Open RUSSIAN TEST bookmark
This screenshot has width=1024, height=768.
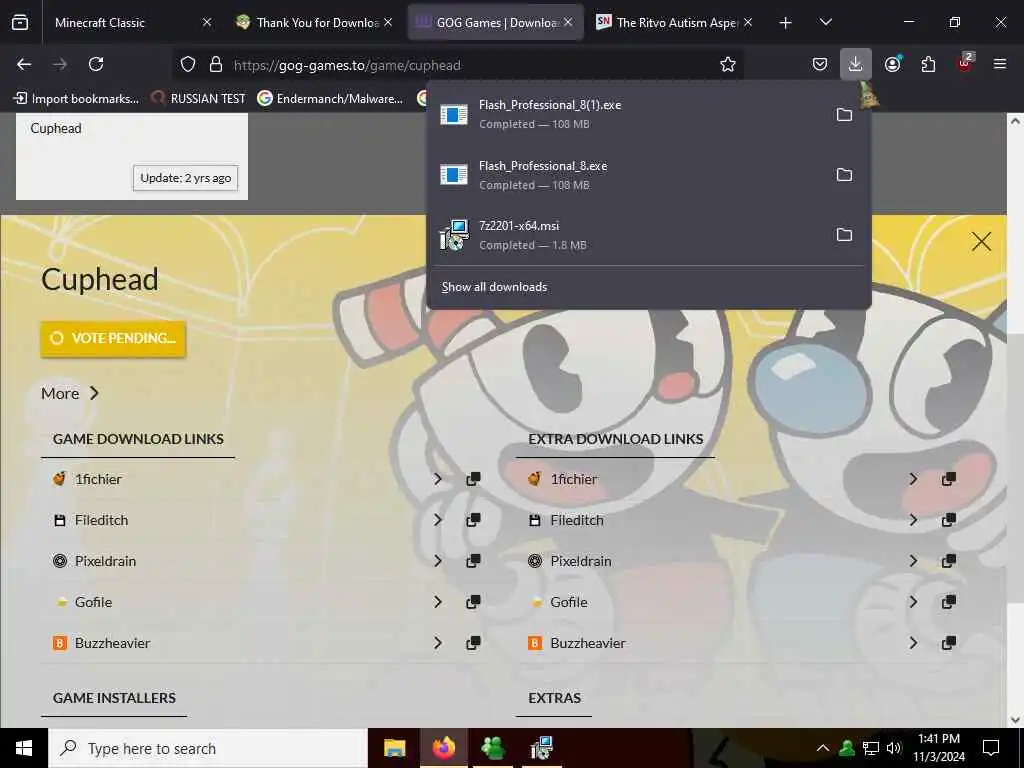198,99
